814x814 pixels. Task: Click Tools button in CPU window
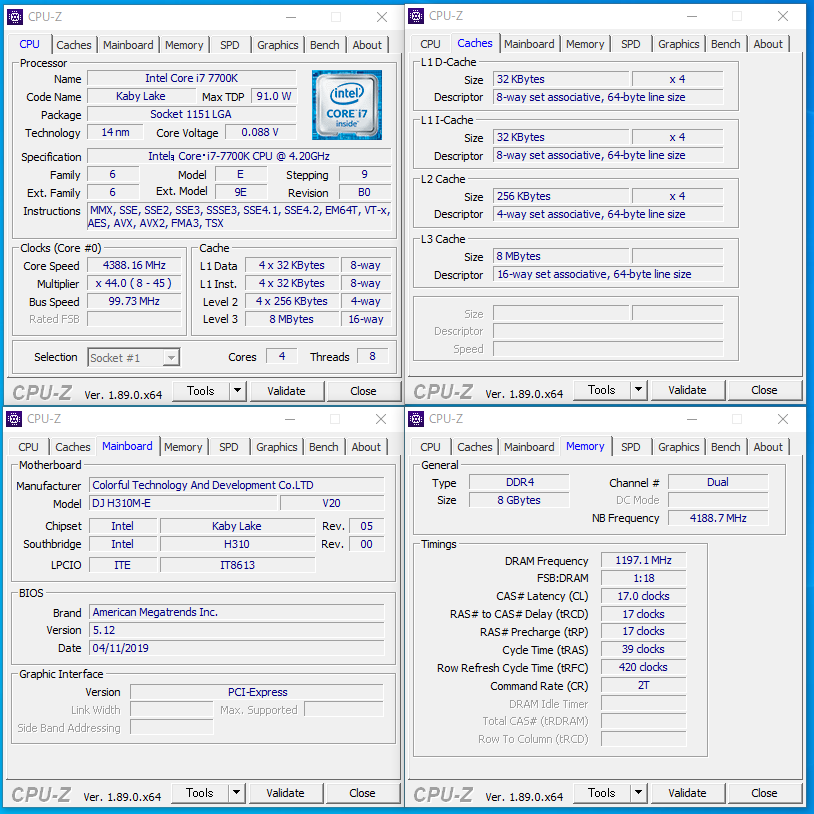tap(201, 390)
